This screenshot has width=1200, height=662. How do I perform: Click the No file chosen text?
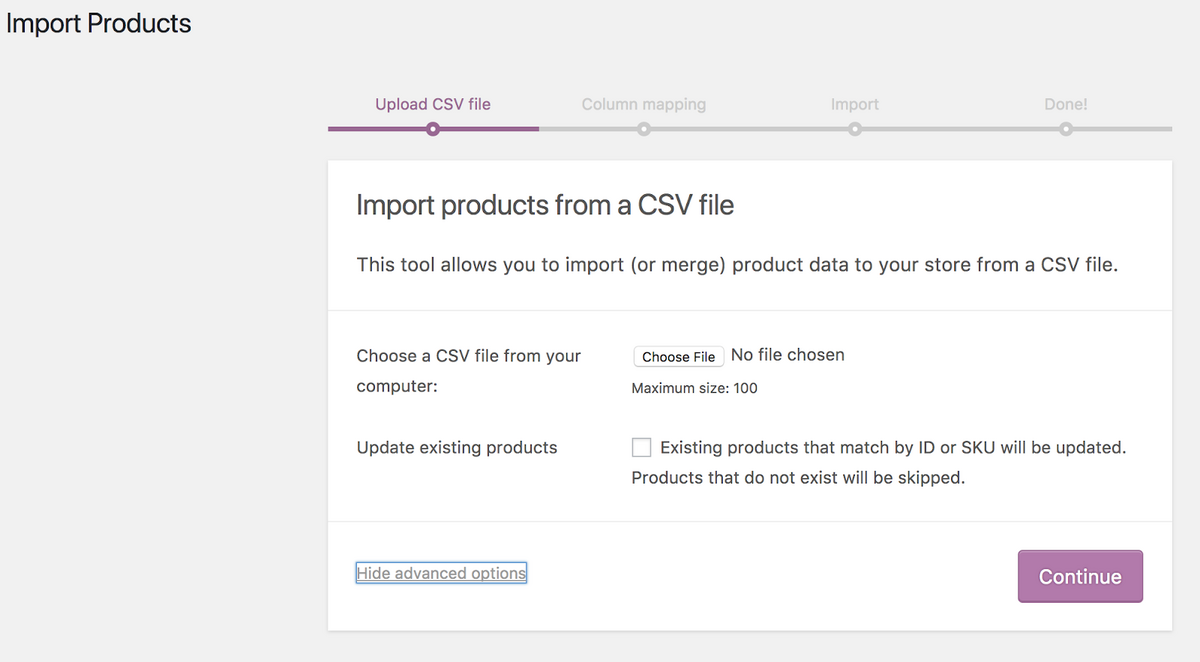click(x=788, y=355)
